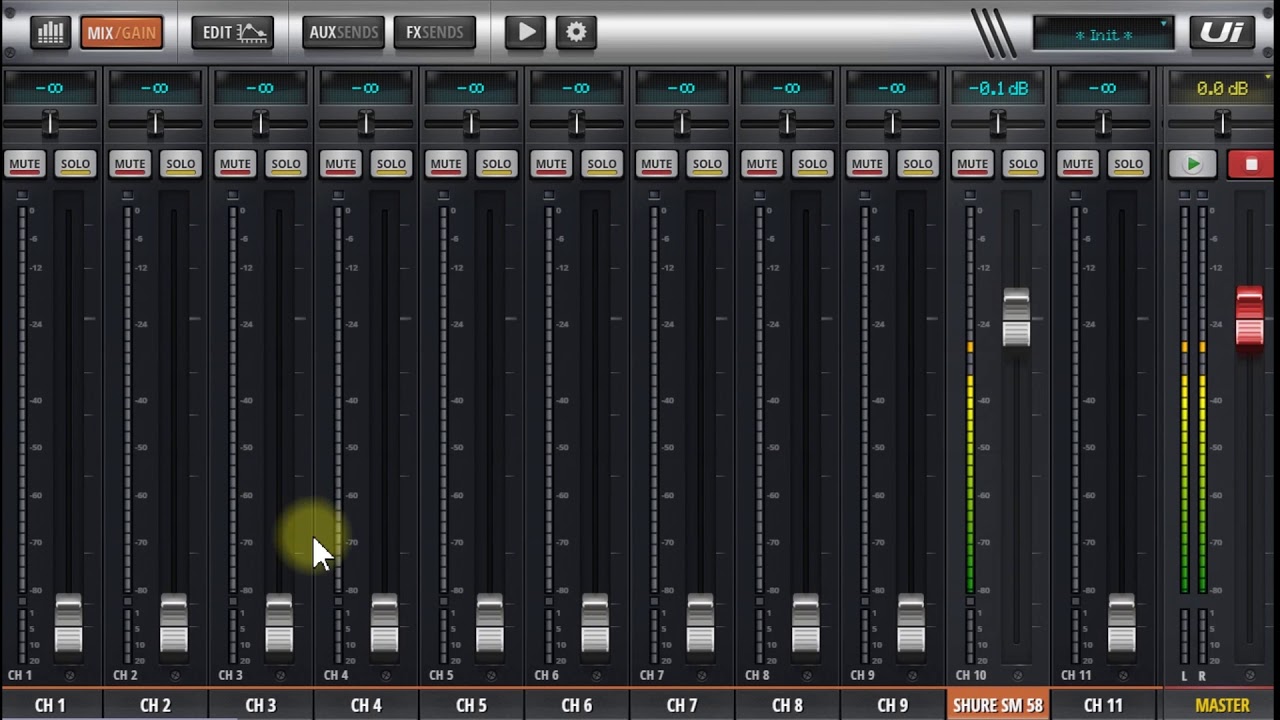The image size is (1280, 720).
Task: Mute channel CH 1
Action: tap(25, 164)
